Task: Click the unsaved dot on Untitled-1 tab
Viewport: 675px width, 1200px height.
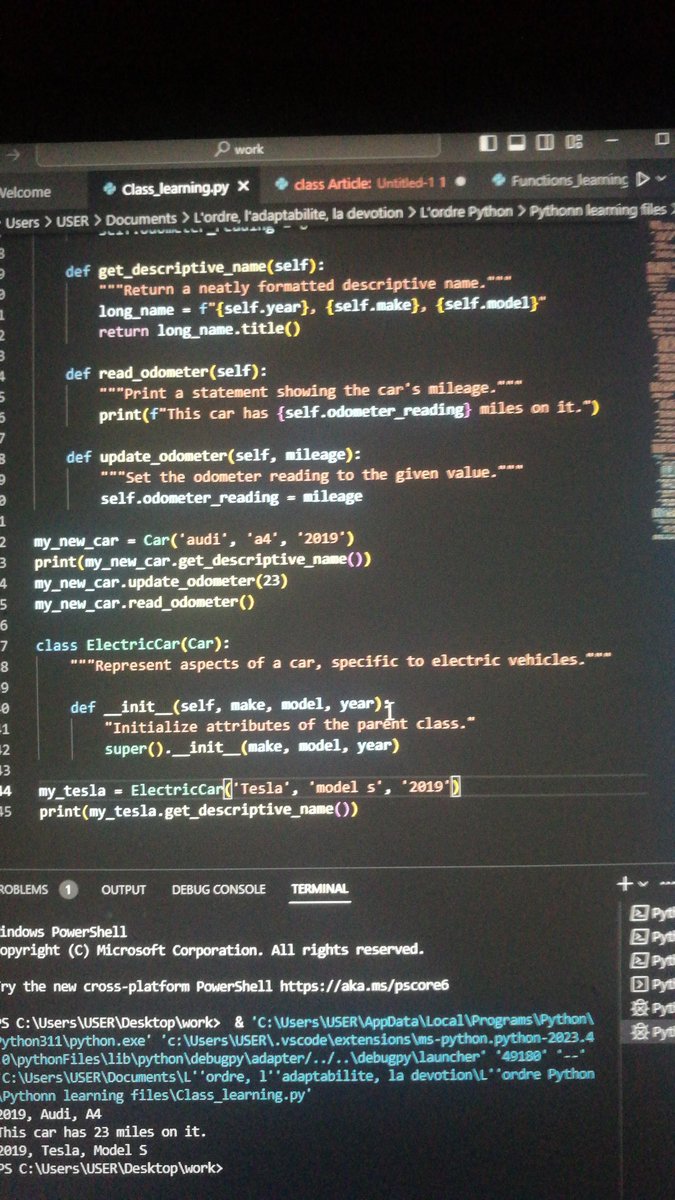Action: click(x=459, y=182)
